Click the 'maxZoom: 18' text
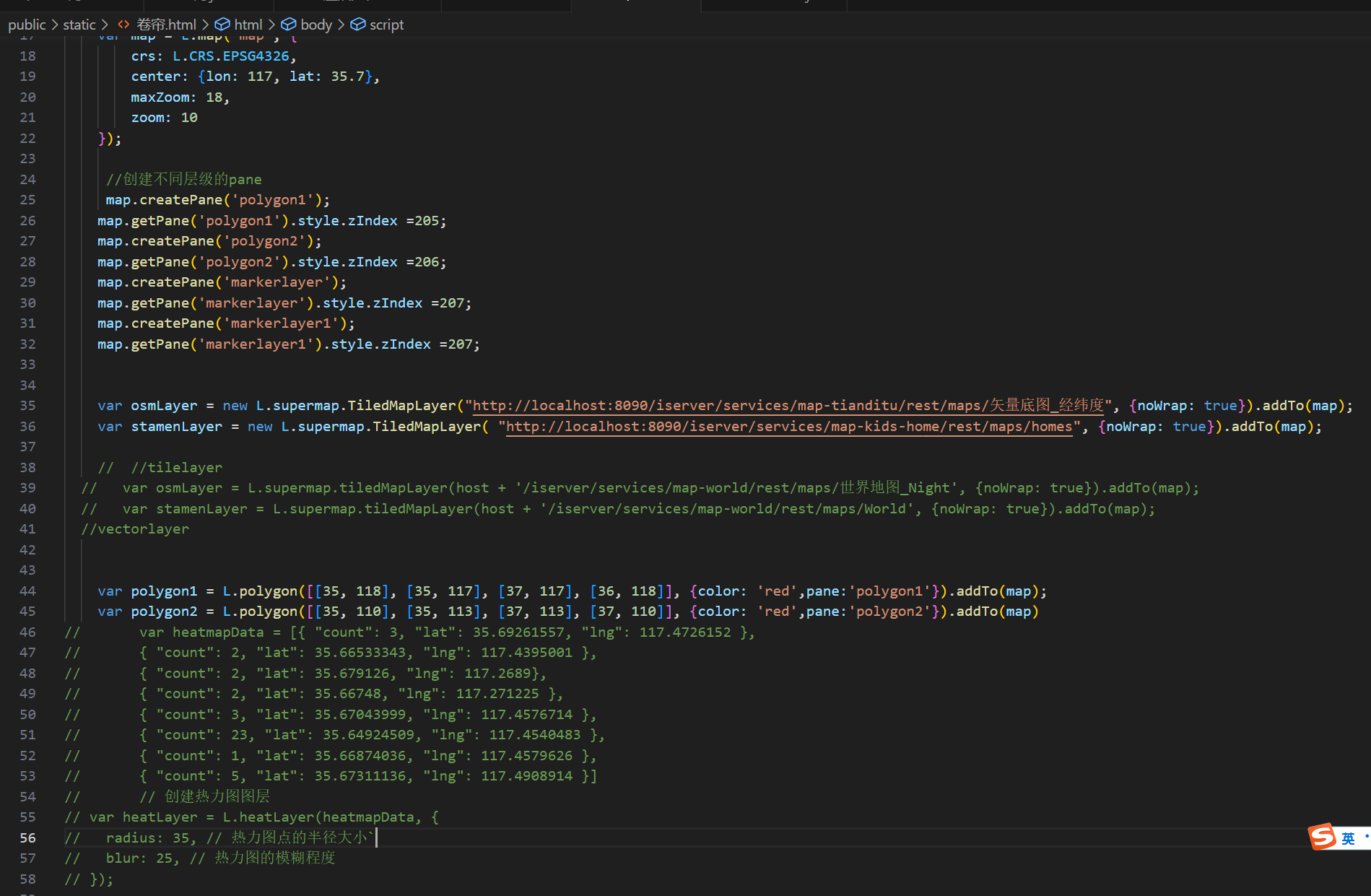The image size is (1371, 896). click(177, 97)
